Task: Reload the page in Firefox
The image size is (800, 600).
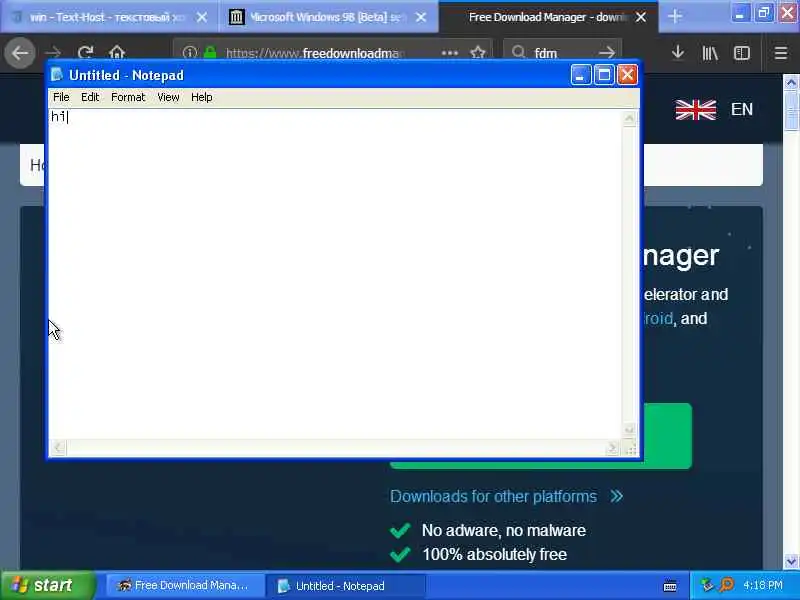Action: pyautogui.click(x=85, y=53)
